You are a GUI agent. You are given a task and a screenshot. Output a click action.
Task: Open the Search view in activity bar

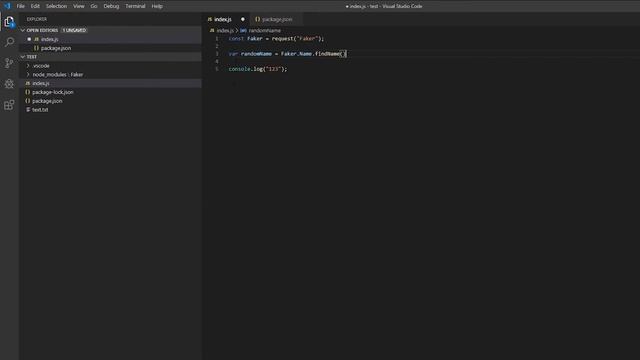(x=9, y=42)
